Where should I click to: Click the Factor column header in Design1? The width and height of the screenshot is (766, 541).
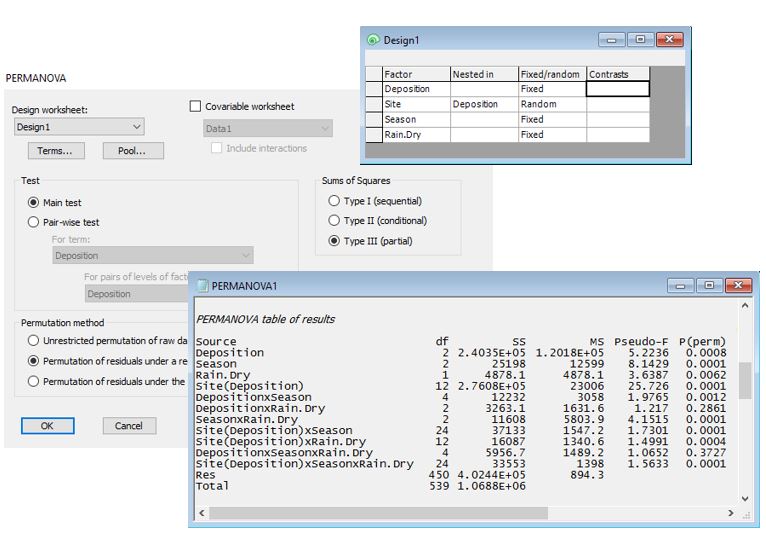click(x=416, y=74)
